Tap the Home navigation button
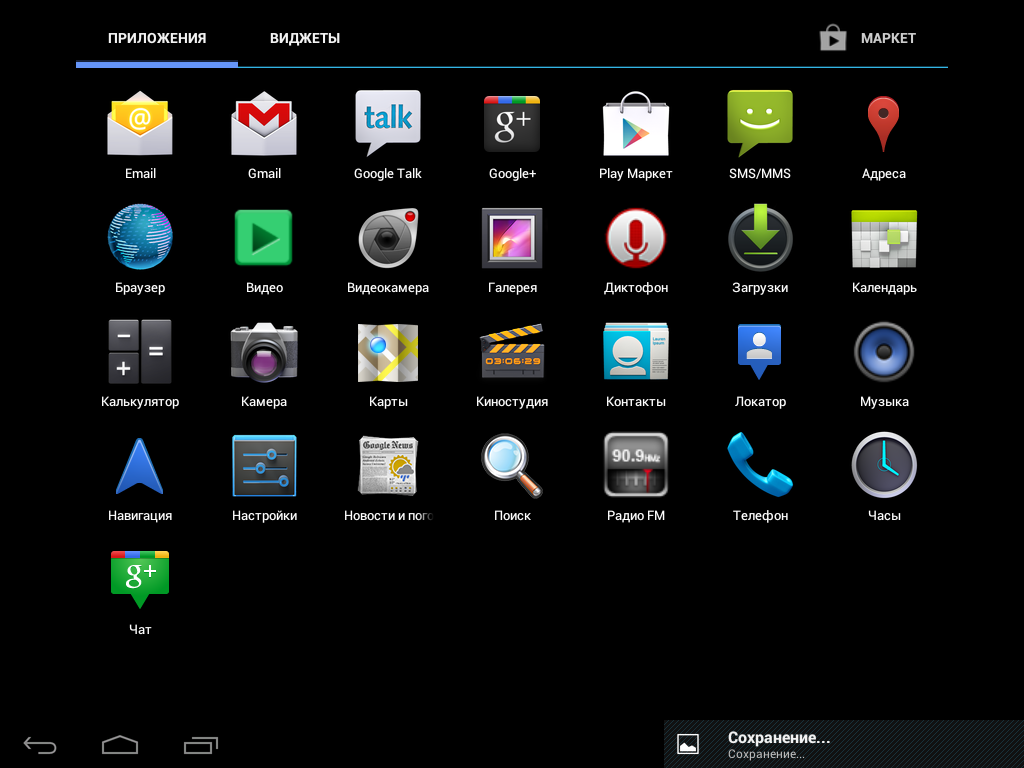Image resolution: width=1024 pixels, height=768 pixels. tap(120, 744)
